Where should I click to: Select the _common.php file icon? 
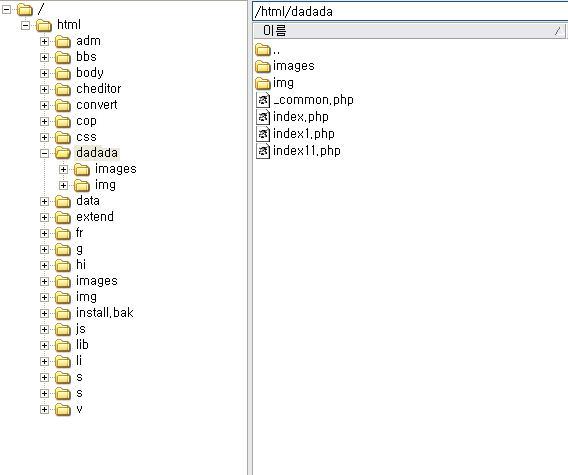pos(263,100)
